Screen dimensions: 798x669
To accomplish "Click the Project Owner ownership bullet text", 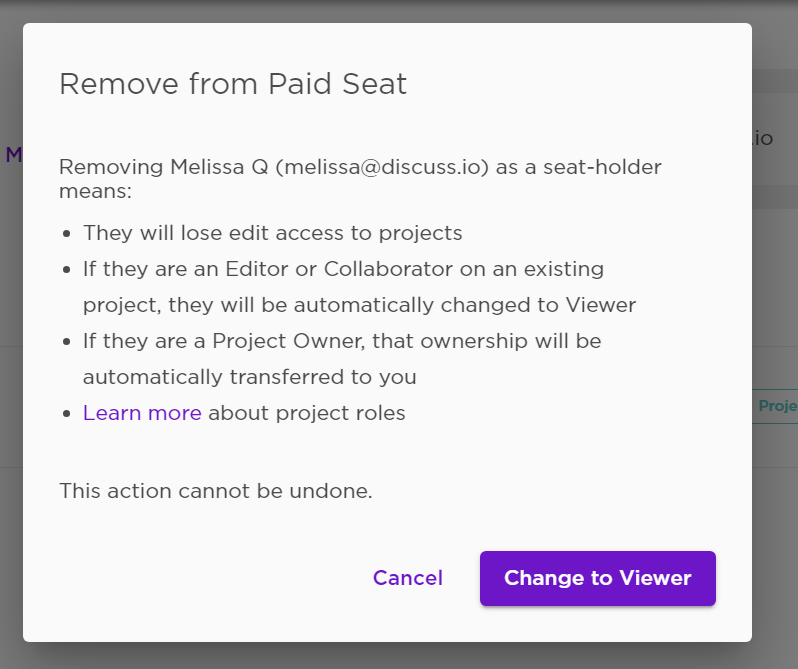I will coord(342,359).
